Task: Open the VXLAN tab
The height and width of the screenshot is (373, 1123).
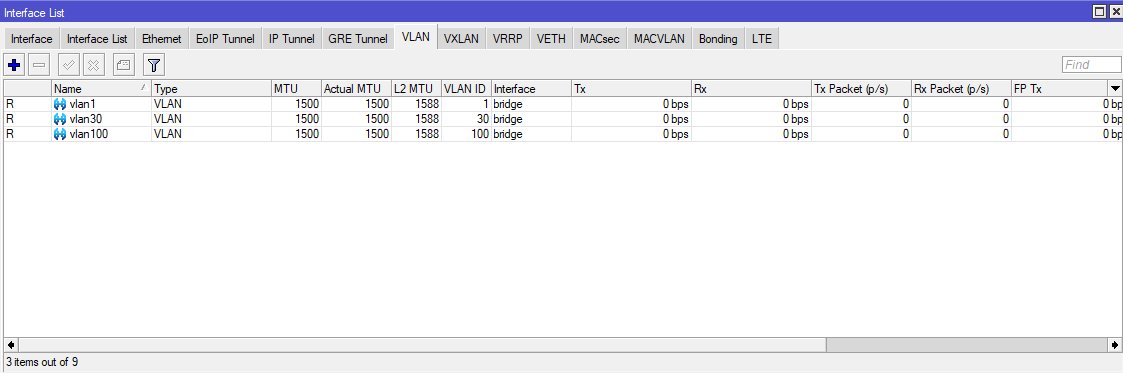Action: tap(461, 39)
